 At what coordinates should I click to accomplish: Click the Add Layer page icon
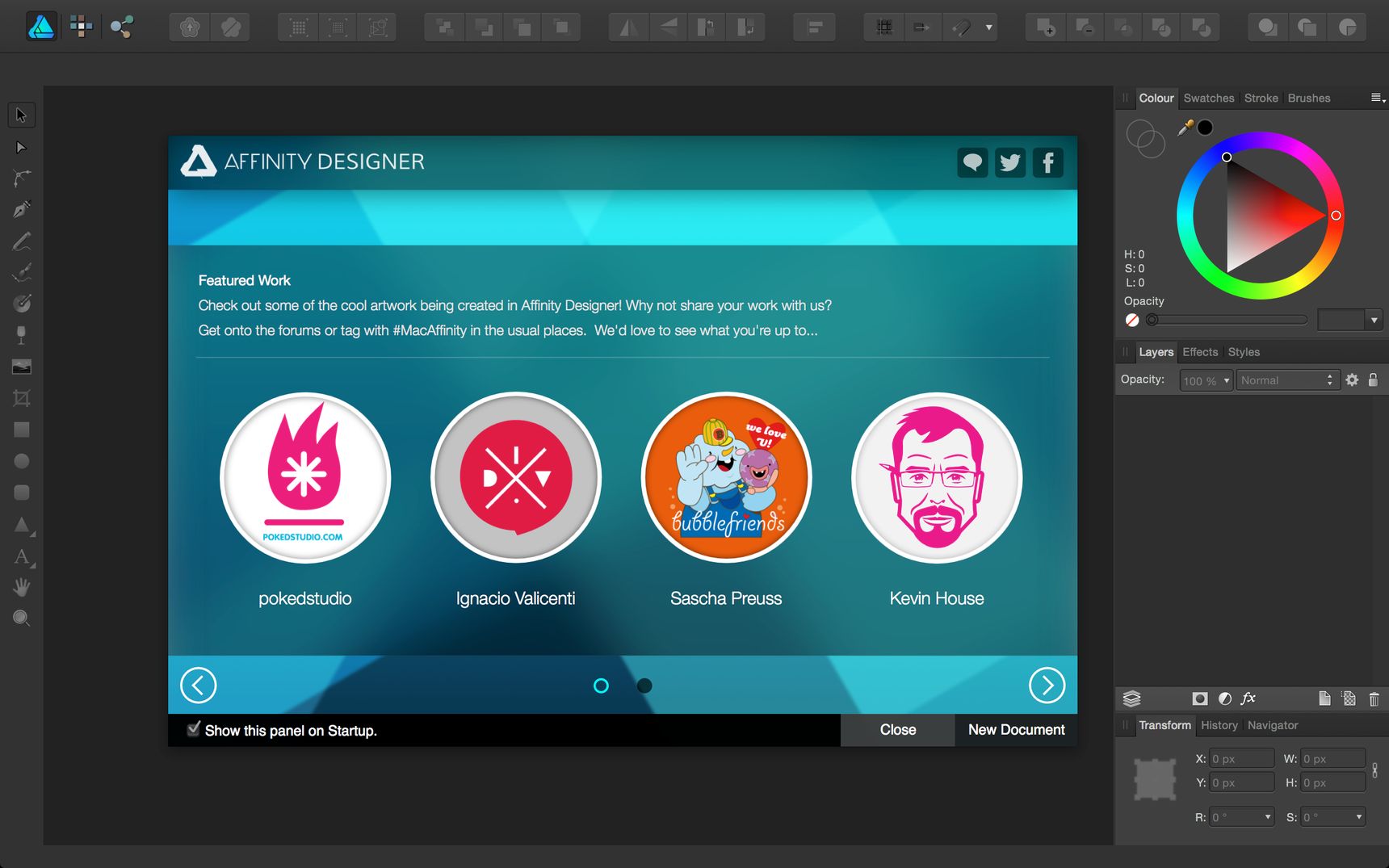click(1324, 698)
